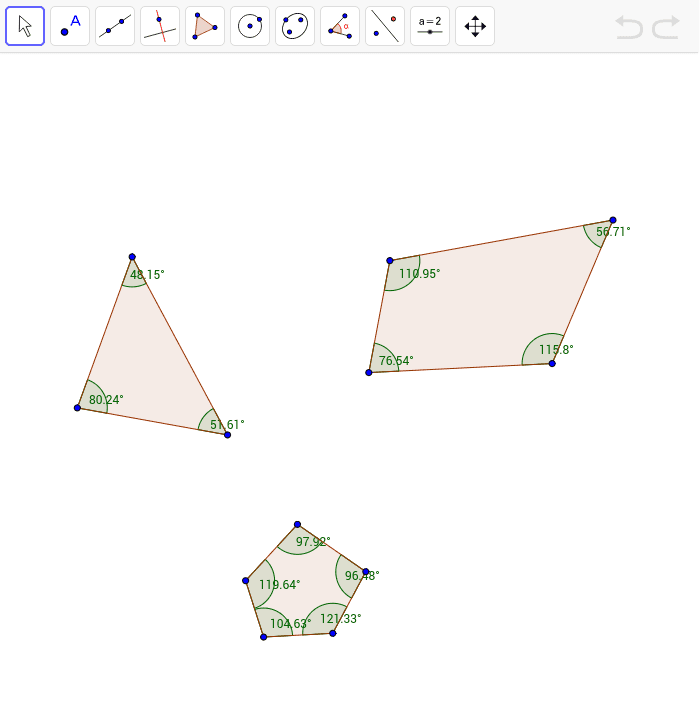Choose the Line through two points tool
The image size is (700, 711).
pos(115,26)
